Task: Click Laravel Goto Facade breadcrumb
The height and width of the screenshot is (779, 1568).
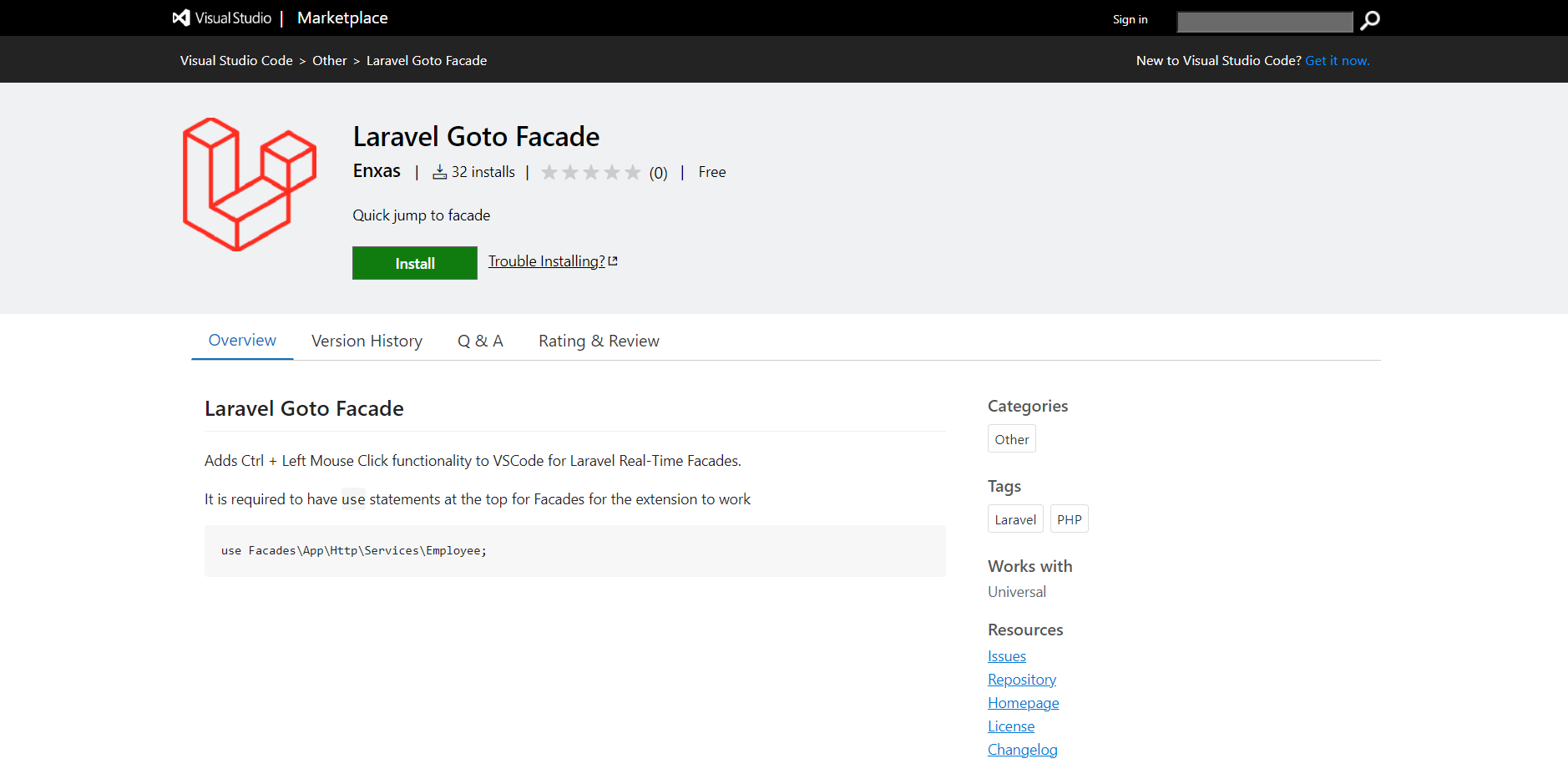Action: tap(427, 60)
